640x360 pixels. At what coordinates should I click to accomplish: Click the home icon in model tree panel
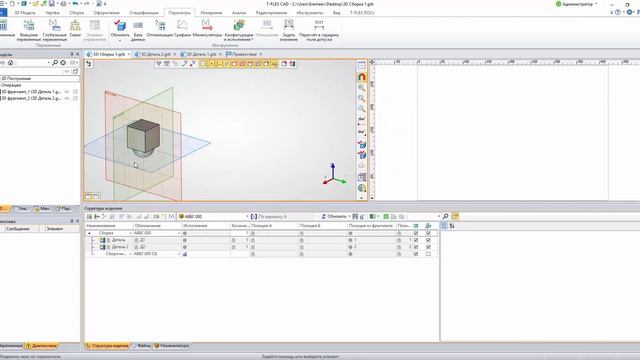11,62
